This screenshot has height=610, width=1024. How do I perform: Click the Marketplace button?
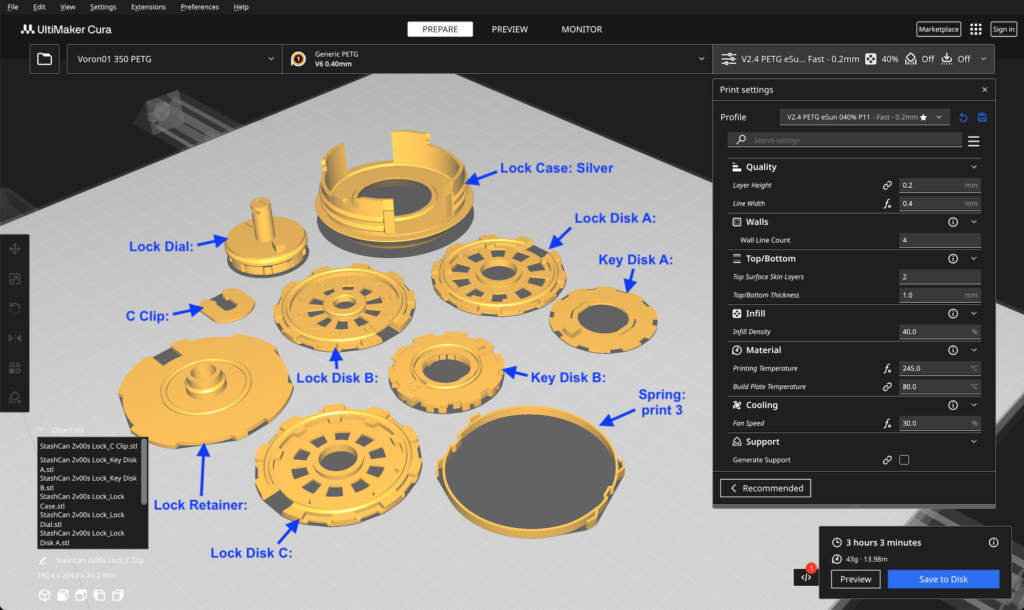coord(938,29)
